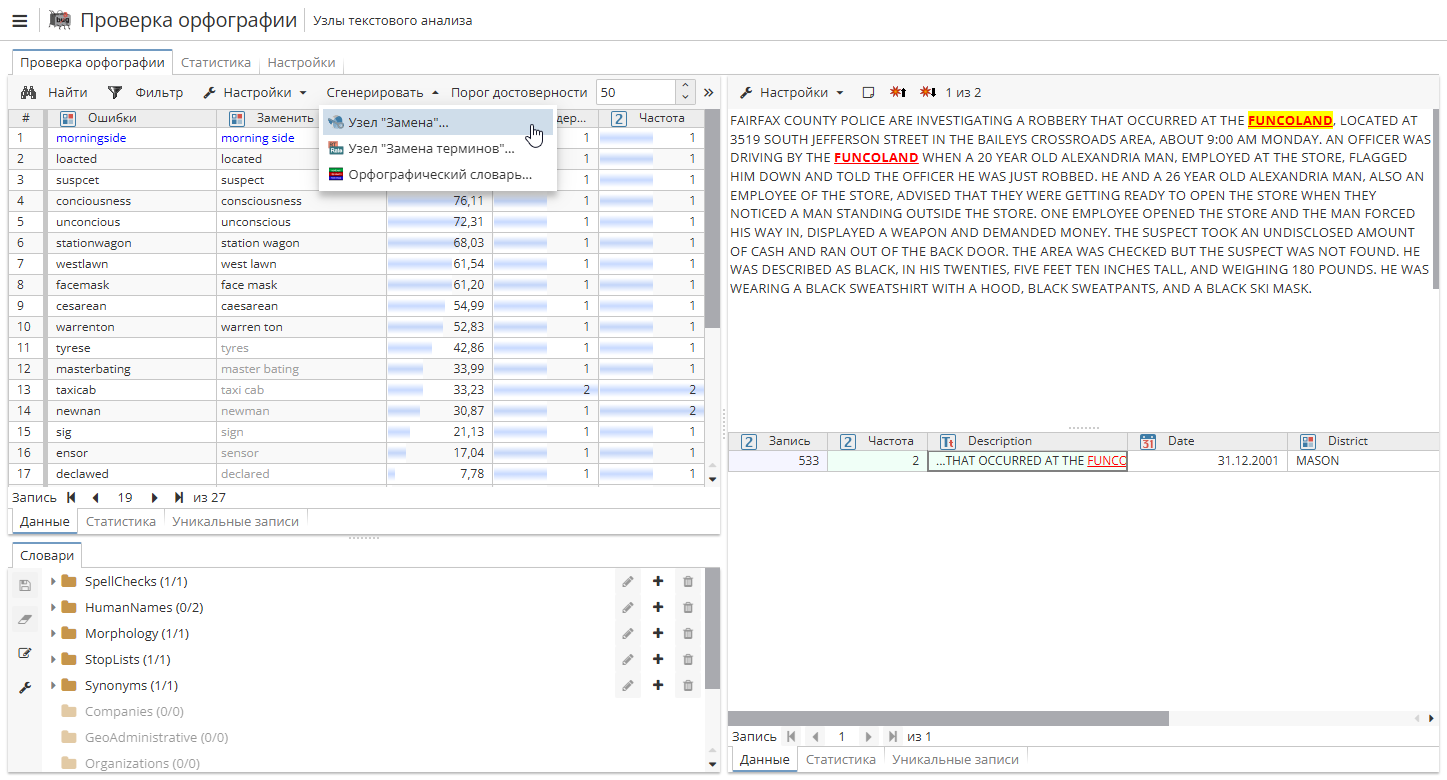
Task: Add item to SpellChecks group
Action: pos(658,581)
